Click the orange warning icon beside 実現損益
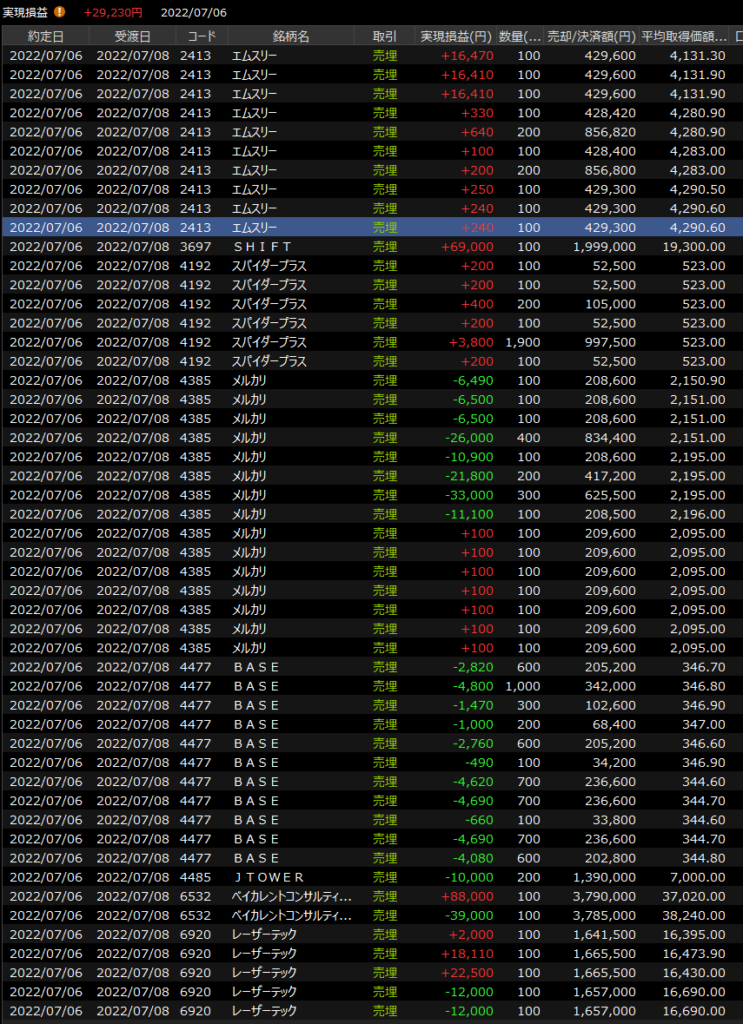This screenshot has width=743, height=1024. pyautogui.click(x=60, y=12)
